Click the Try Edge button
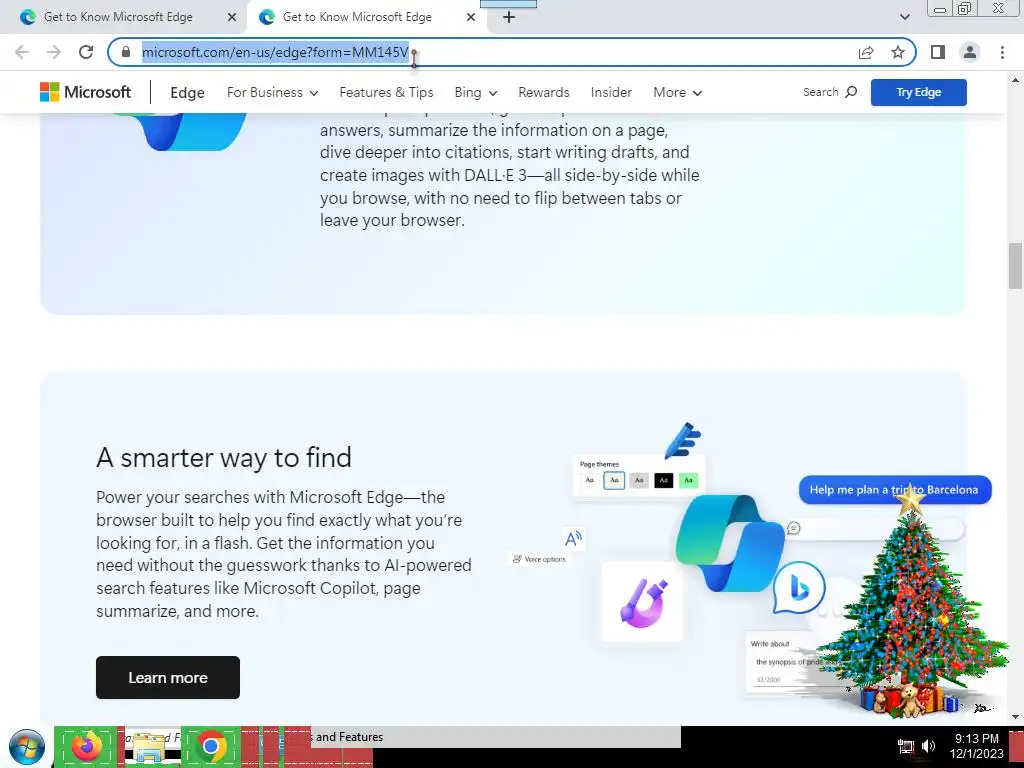The image size is (1024, 768). 918,92
